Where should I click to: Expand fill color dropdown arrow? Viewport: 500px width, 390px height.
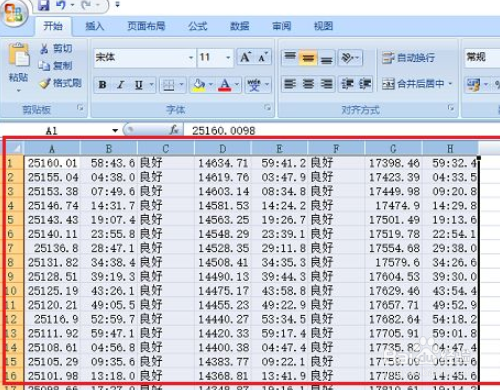click(x=211, y=85)
